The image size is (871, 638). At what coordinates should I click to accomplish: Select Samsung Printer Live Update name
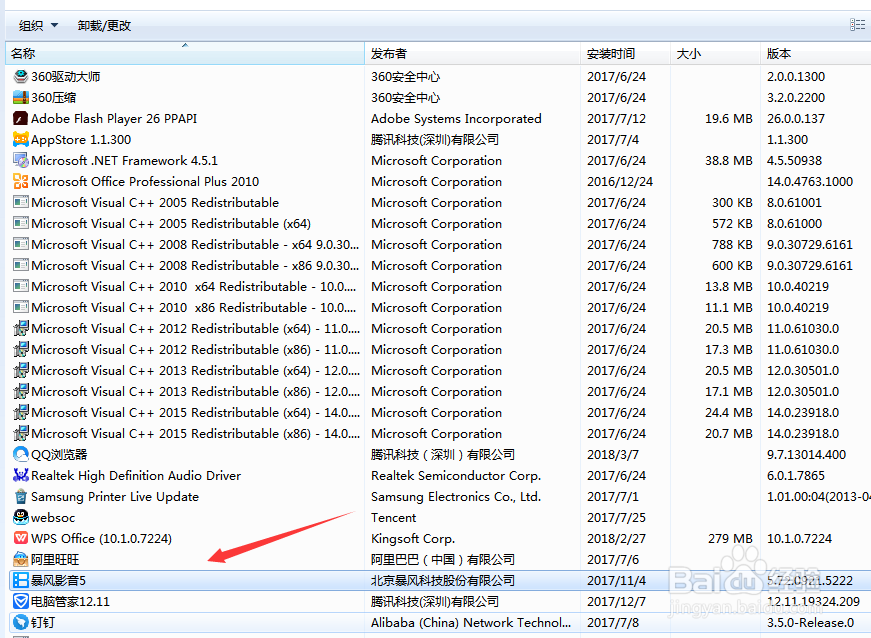click(x=115, y=497)
